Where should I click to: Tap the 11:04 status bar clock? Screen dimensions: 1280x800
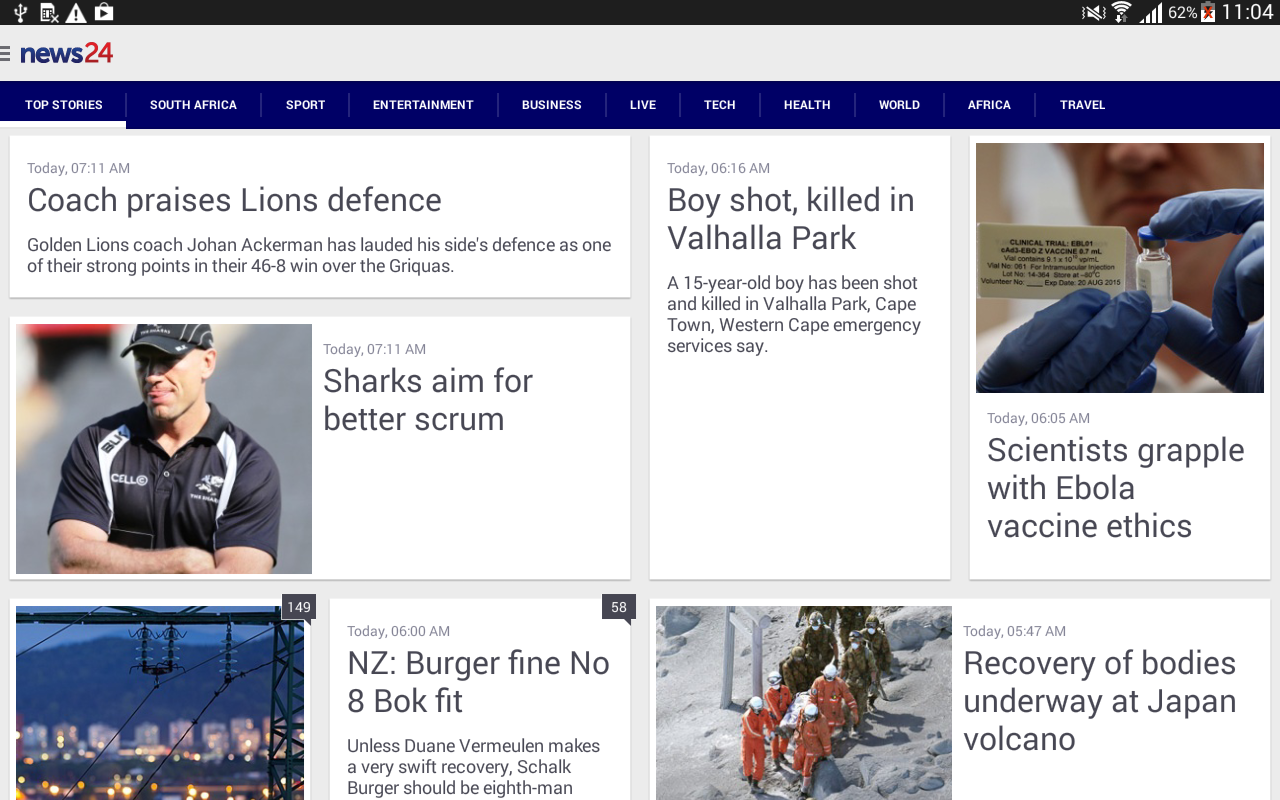(x=1247, y=12)
